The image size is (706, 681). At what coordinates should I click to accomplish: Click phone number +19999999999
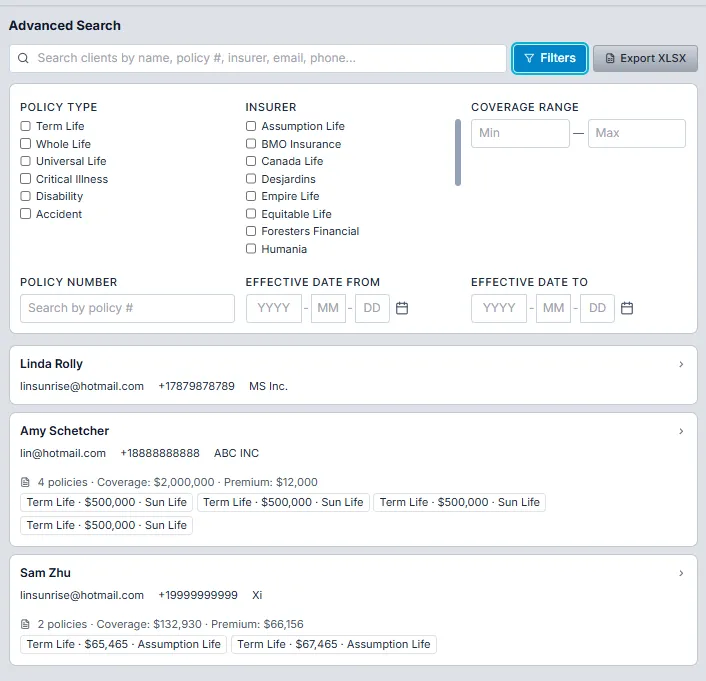pos(198,595)
